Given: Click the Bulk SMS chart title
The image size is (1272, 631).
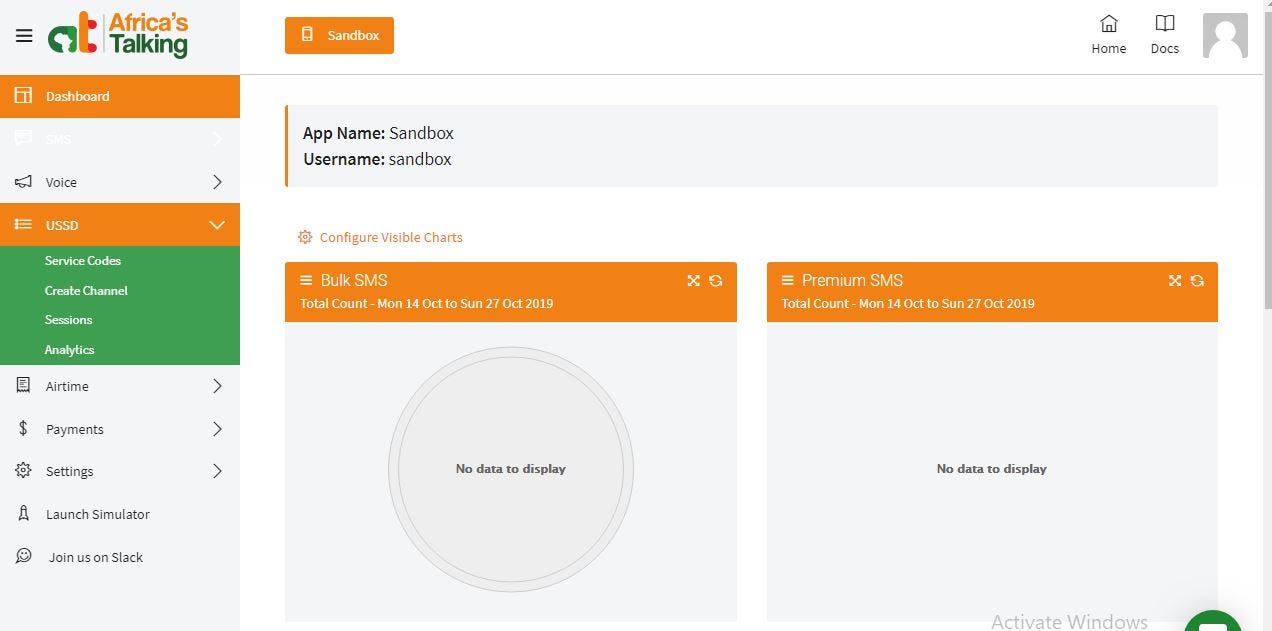Looking at the screenshot, I should 354,280.
